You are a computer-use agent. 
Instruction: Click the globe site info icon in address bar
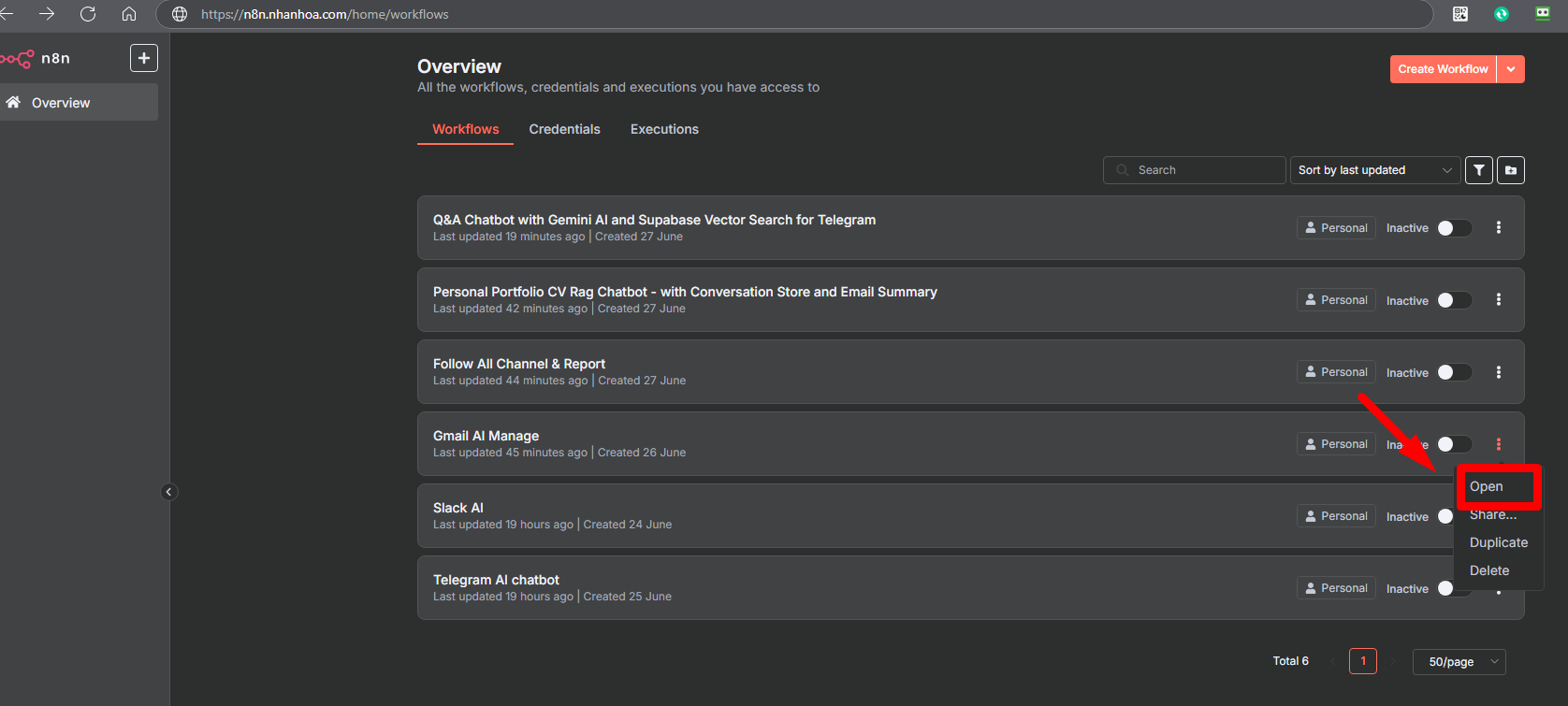(180, 14)
